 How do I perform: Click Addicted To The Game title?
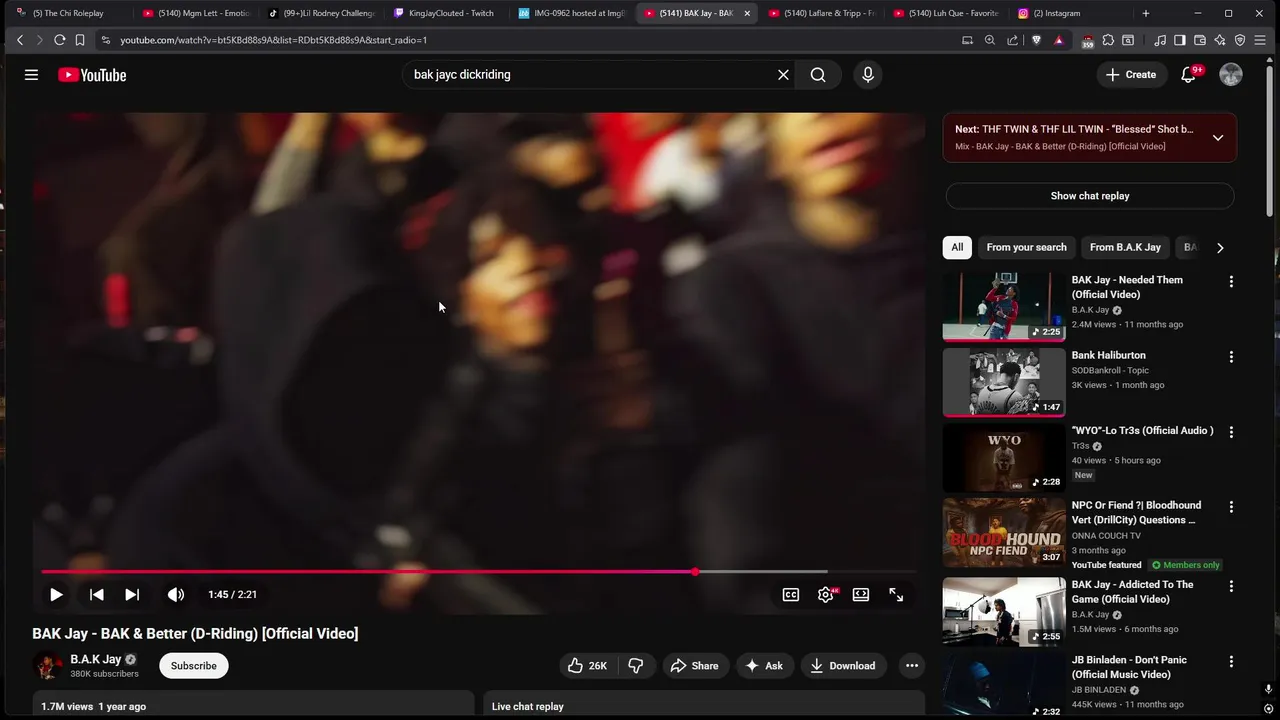point(1132,592)
